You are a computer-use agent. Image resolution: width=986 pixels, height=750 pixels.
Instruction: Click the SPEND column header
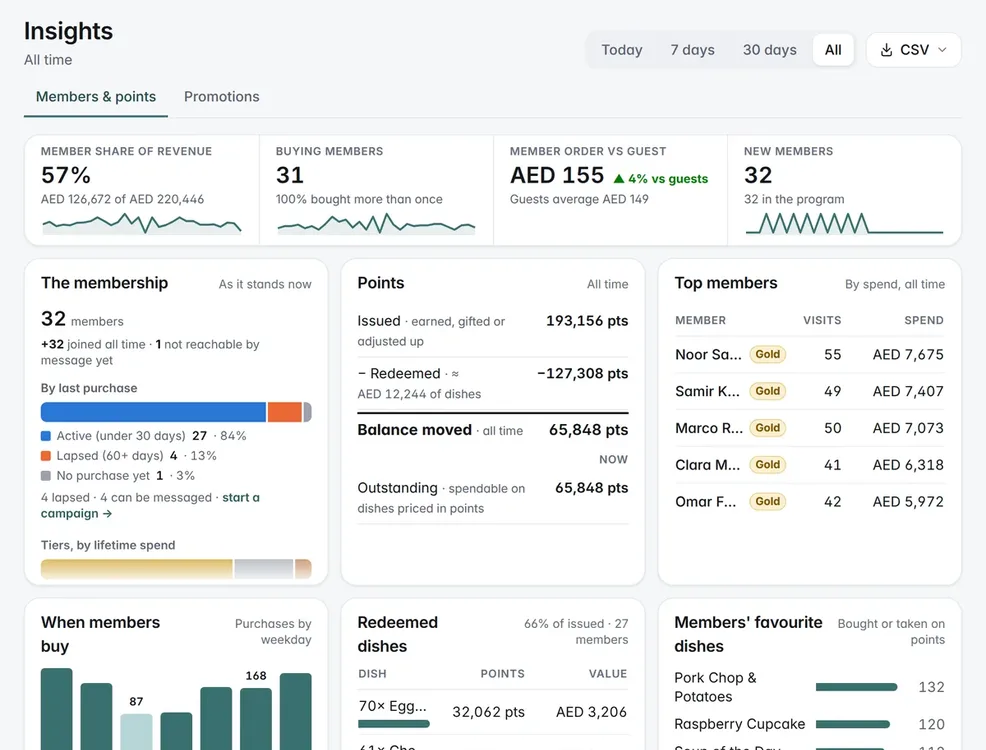click(x=924, y=321)
